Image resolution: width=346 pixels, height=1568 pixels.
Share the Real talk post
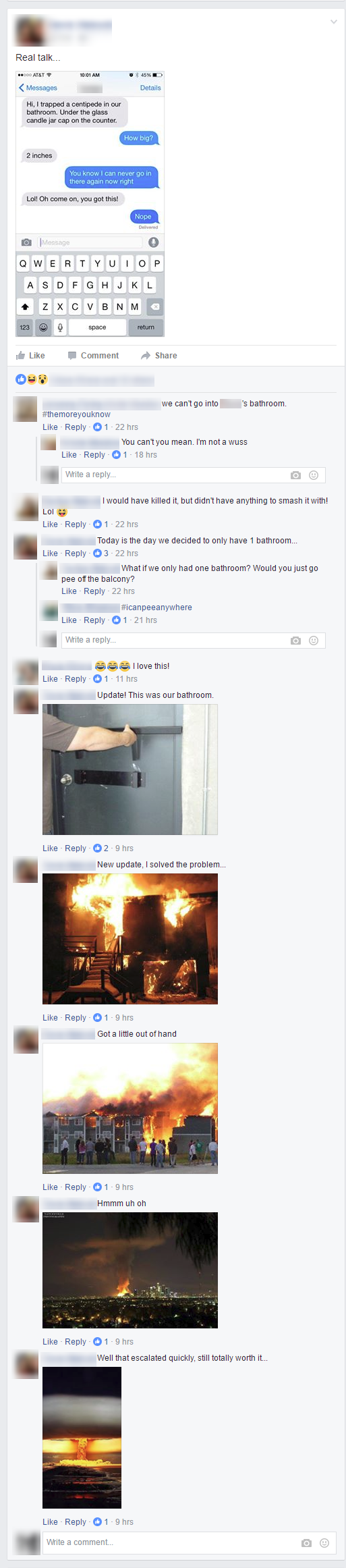click(159, 356)
